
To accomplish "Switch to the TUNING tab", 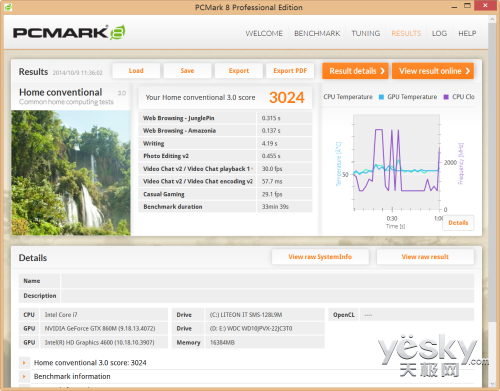I will [x=366, y=33].
